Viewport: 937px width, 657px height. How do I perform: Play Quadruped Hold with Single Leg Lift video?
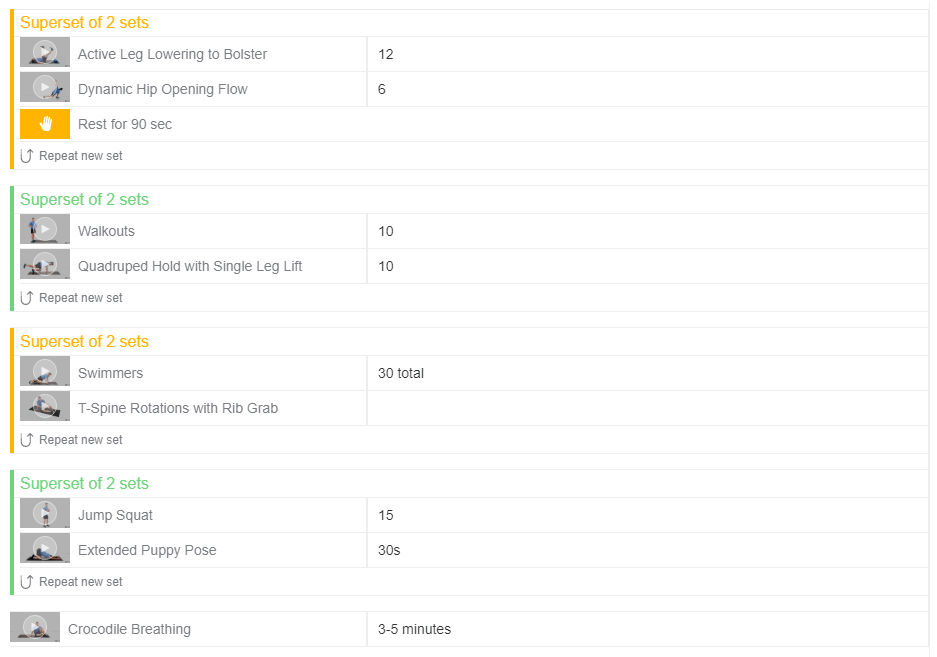pos(45,265)
